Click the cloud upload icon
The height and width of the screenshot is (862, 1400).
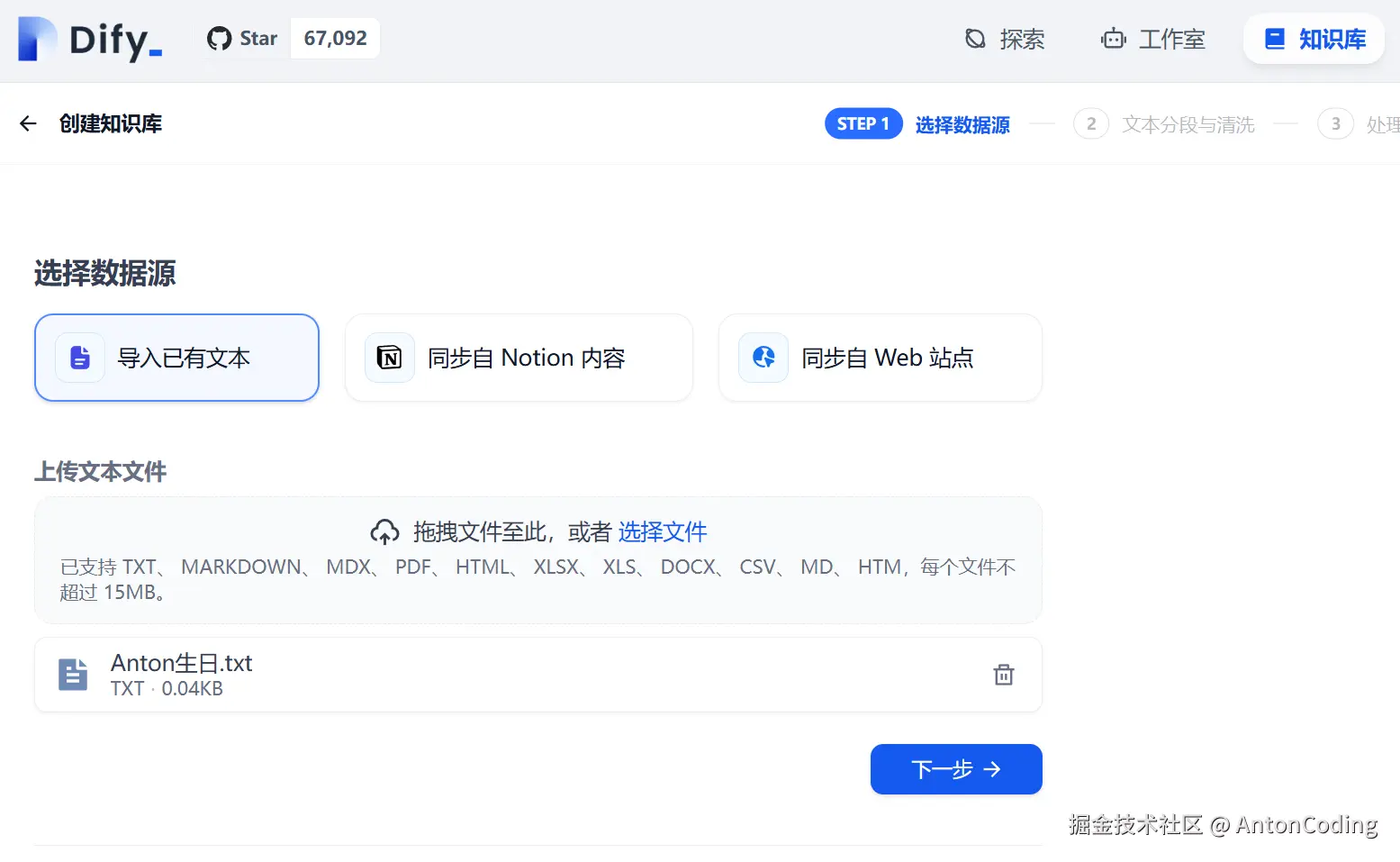(385, 532)
